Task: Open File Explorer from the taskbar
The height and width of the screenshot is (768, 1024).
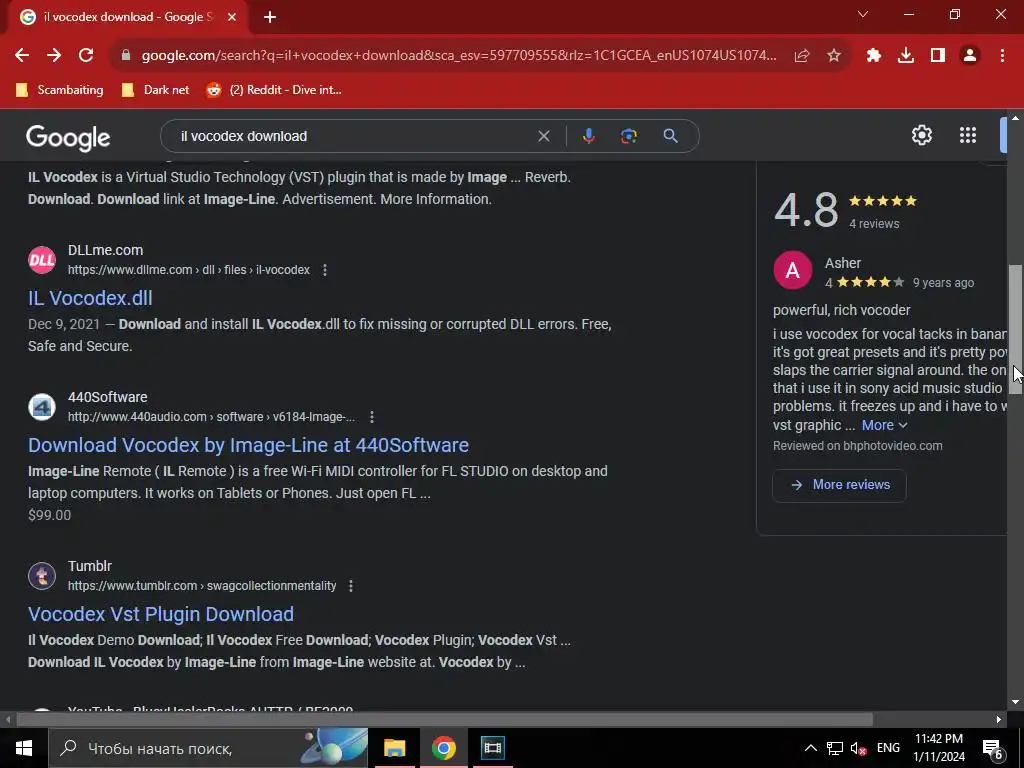Action: pos(394,748)
